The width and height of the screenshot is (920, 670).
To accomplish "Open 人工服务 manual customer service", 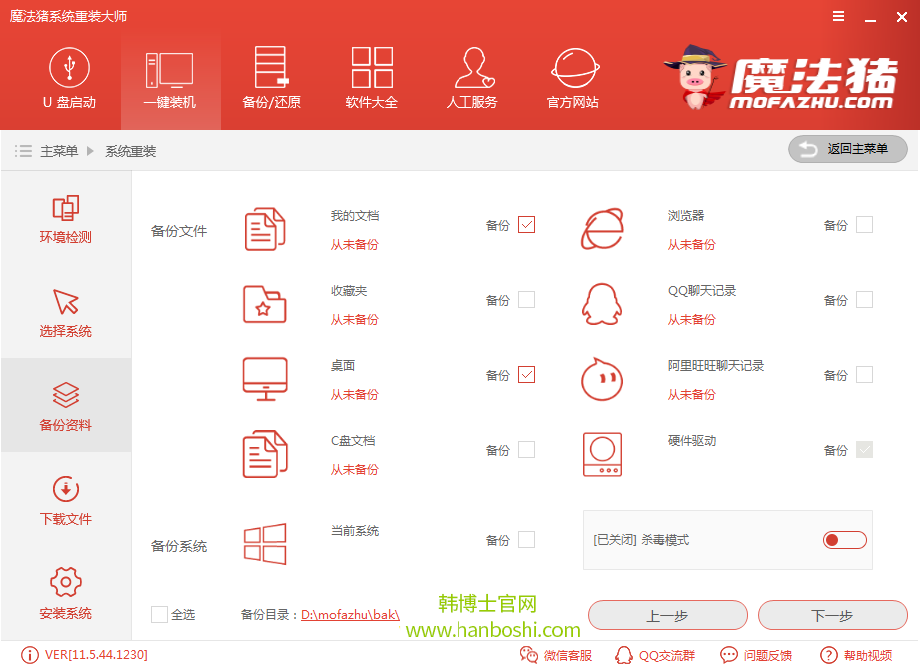I will 472,80.
